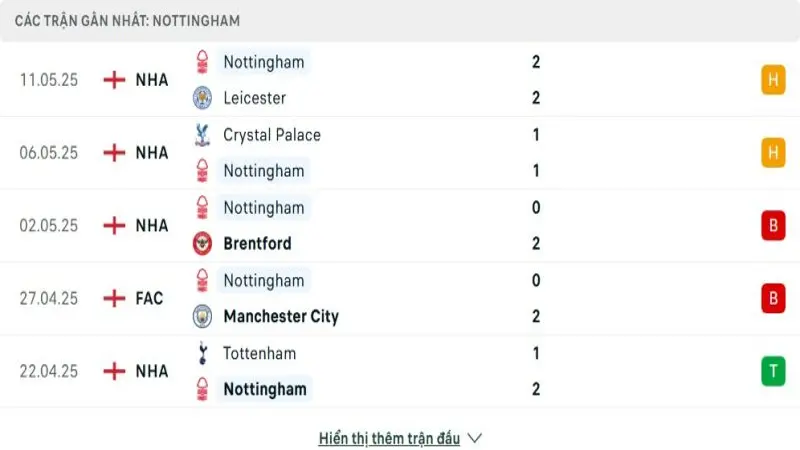
Task: Select the Tottenham team name
Action: coord(259,353)
